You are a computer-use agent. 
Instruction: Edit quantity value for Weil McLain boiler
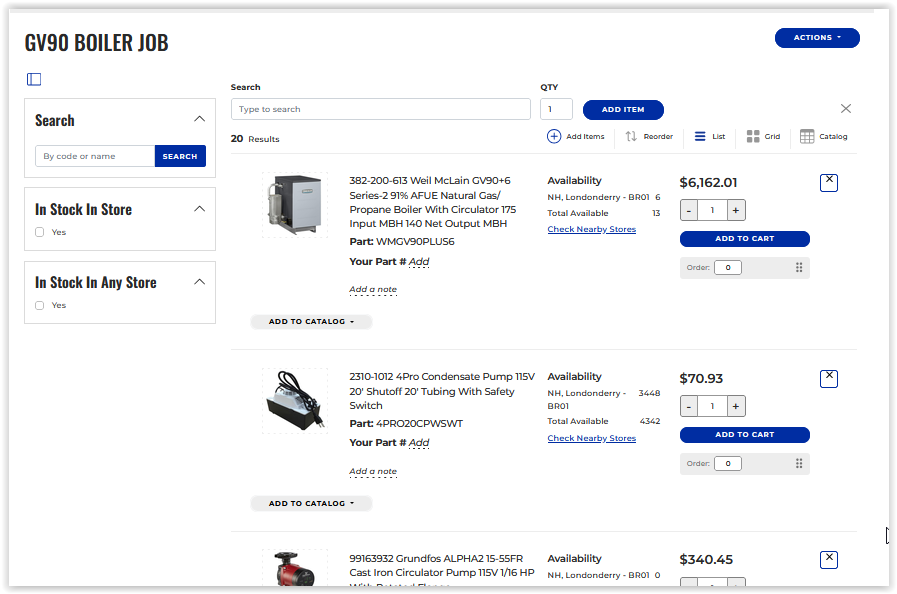pos(712,210)
